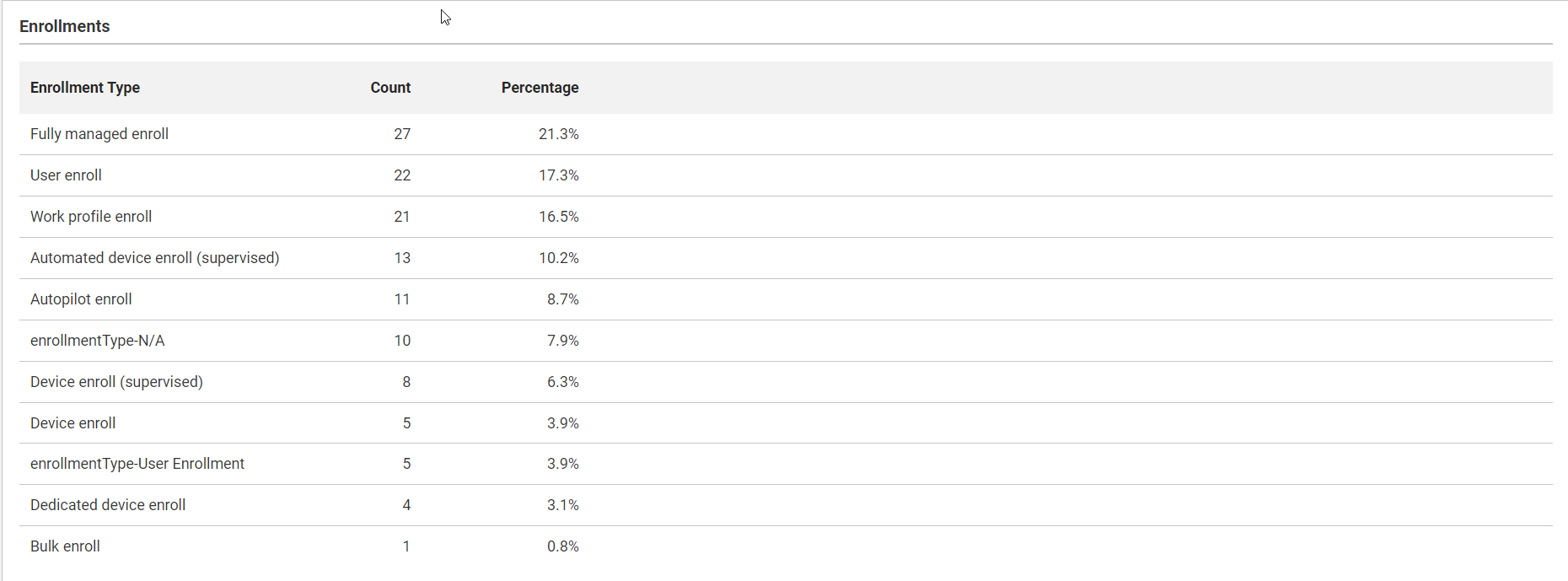1568x581 pixels.
Task: Select the Bulk enroll count value
Action: click(x=406, y=546)
